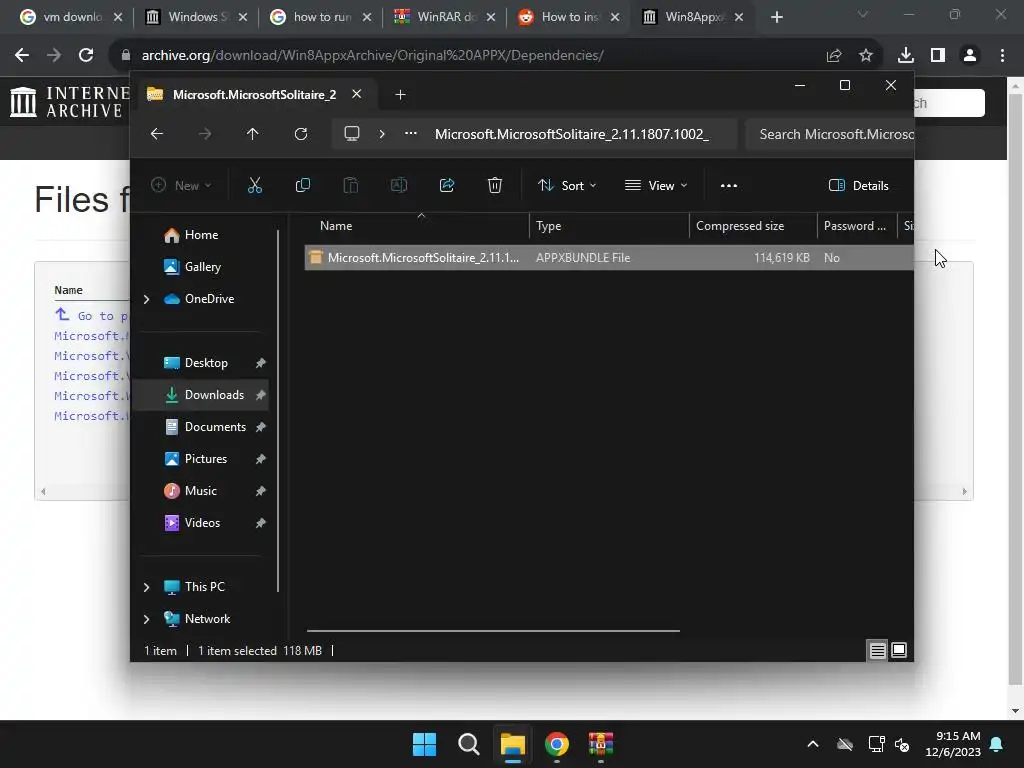Click the Search Microsoft.Microso search box
The image size is (1024, 768).
(x=829, y=135)
